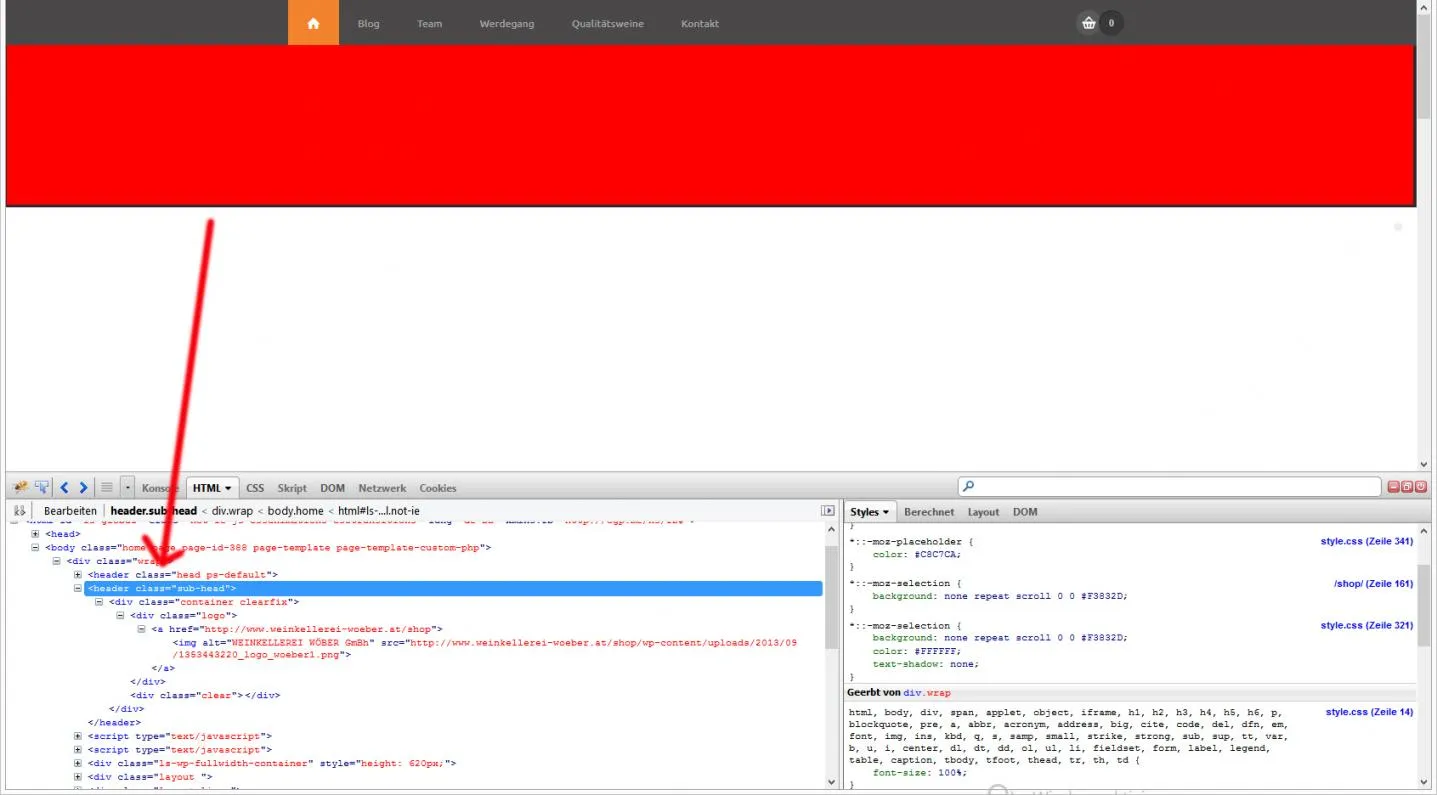Click the orange home icon in navigation
The image size is (1437, 795).
tap(313, 22)
